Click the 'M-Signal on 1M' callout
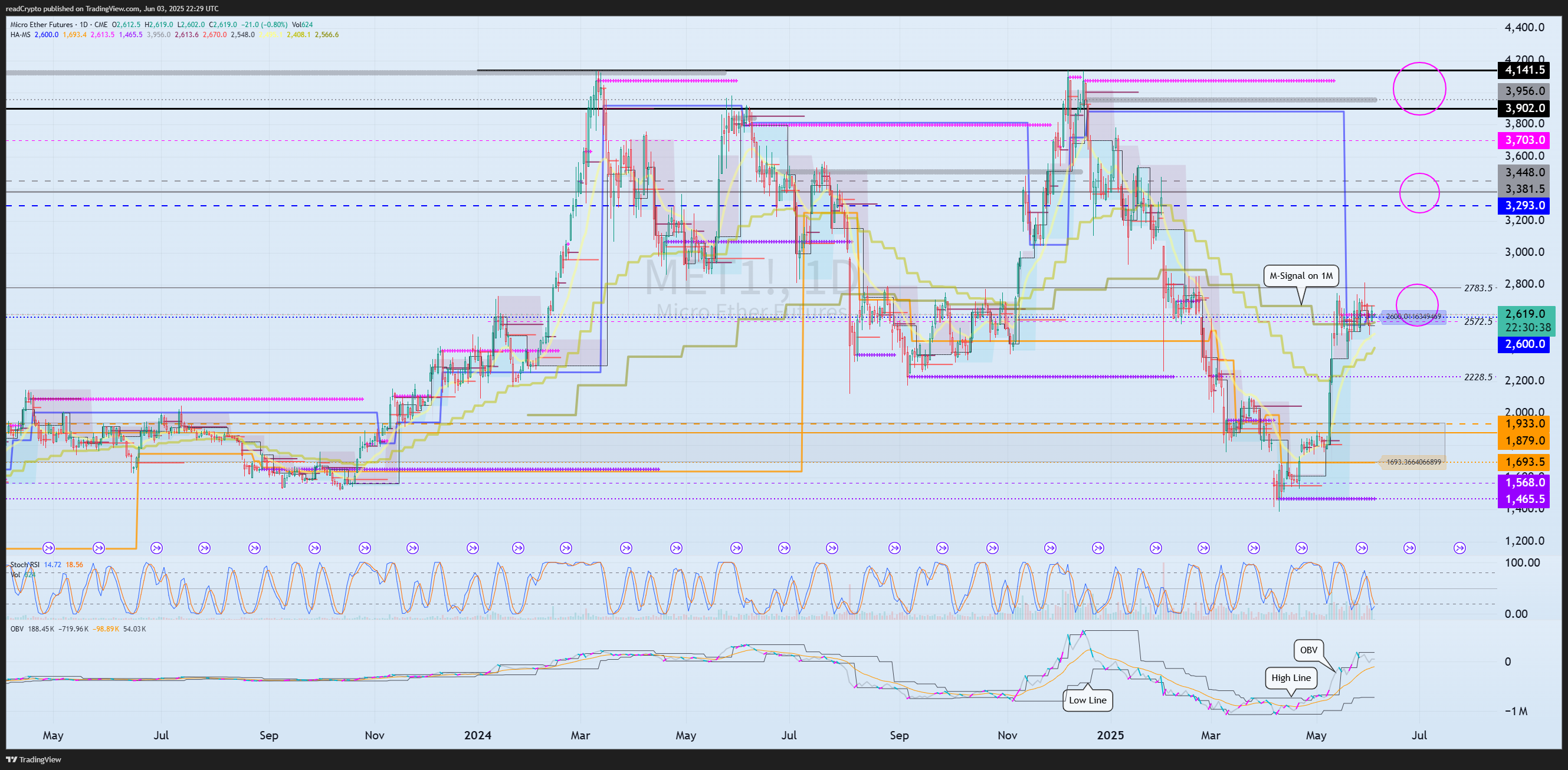This screenshot has height=770, width=1568. [x=1301, y=275]
